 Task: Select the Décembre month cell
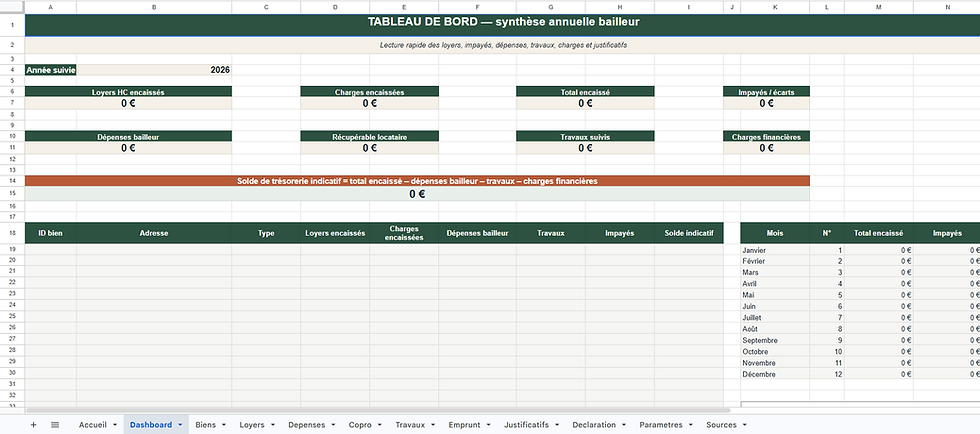pos(775,374)
